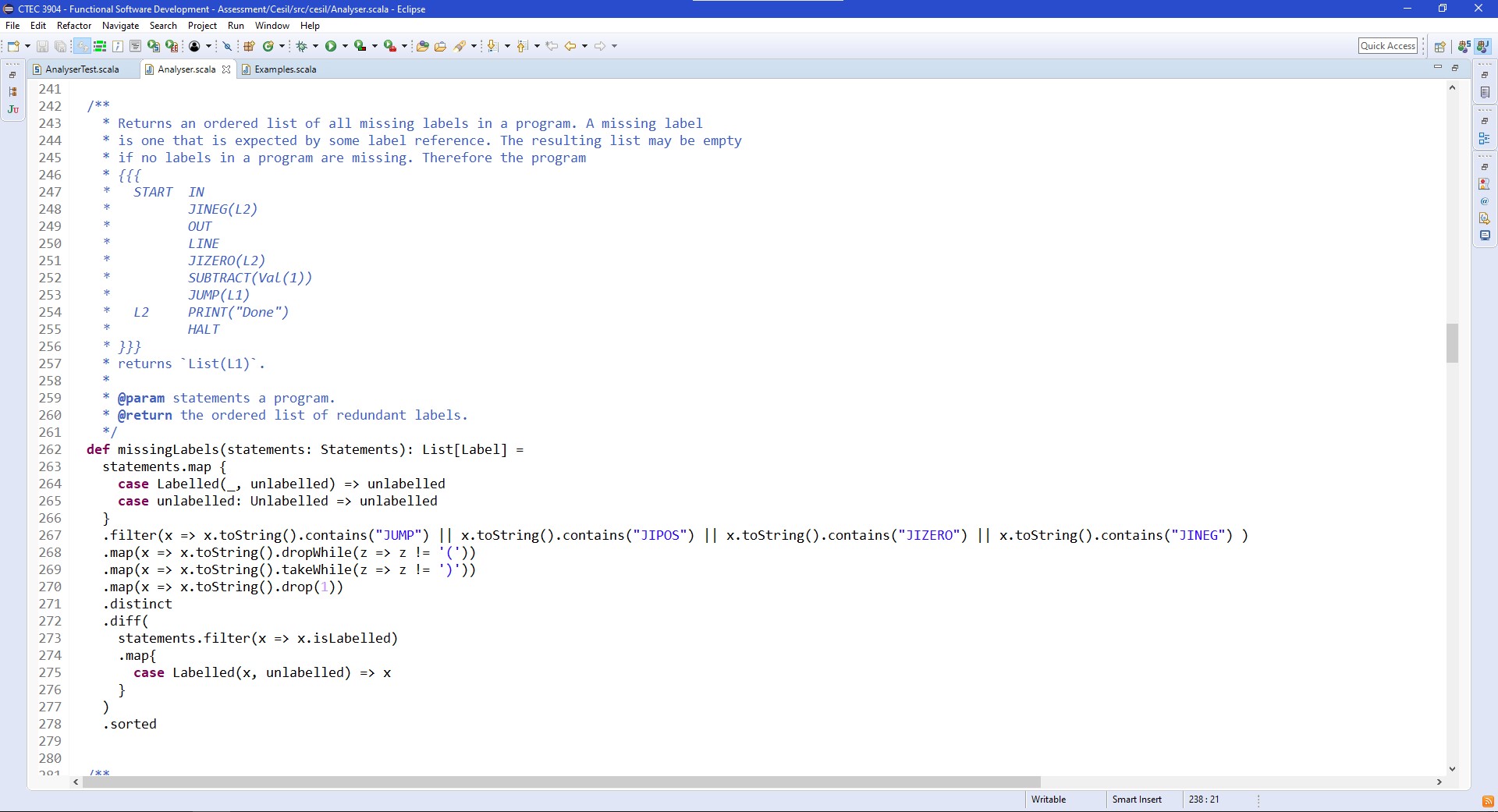Click the green Run button icon
The height and width of the screenshot is (812, 1498).
(331, 46)
